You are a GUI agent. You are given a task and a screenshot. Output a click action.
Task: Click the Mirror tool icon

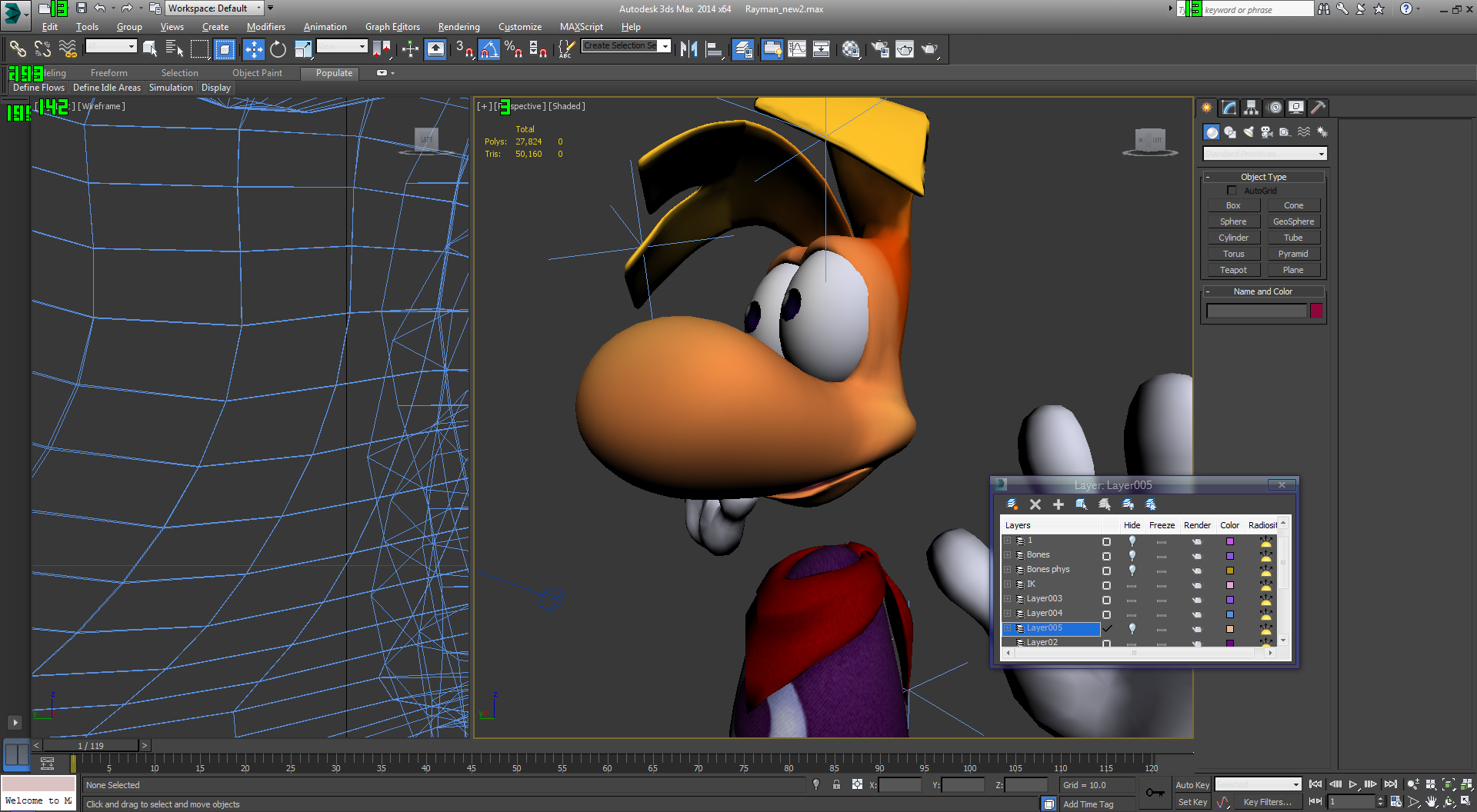[x=688, y=50]
